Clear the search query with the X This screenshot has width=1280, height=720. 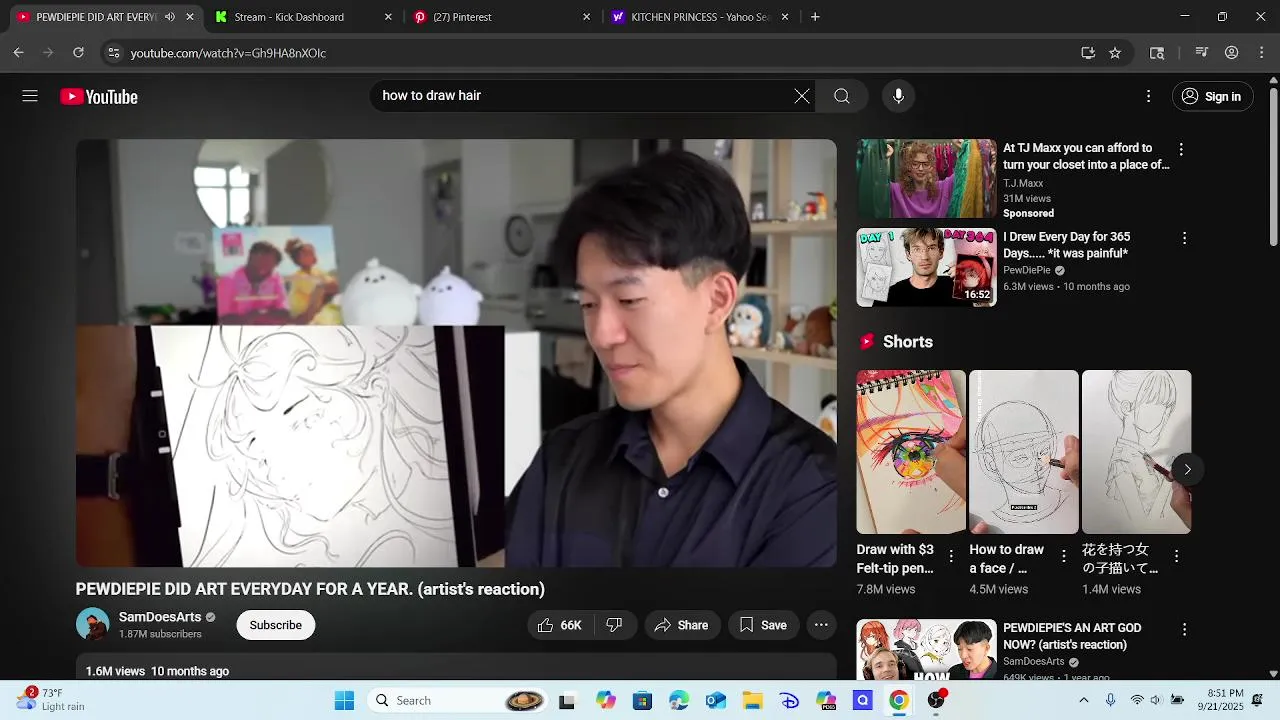(x=802, y=96)
